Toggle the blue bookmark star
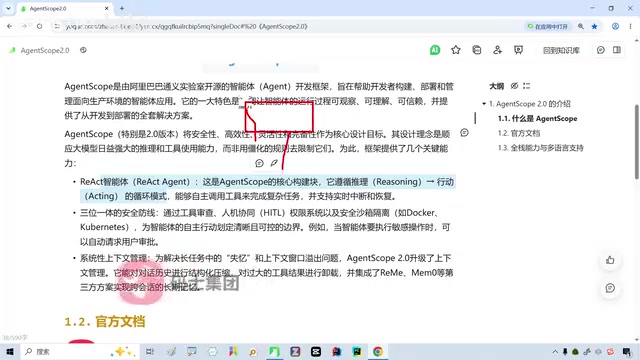This screenshot has height=360, width=640. (595, 26)
